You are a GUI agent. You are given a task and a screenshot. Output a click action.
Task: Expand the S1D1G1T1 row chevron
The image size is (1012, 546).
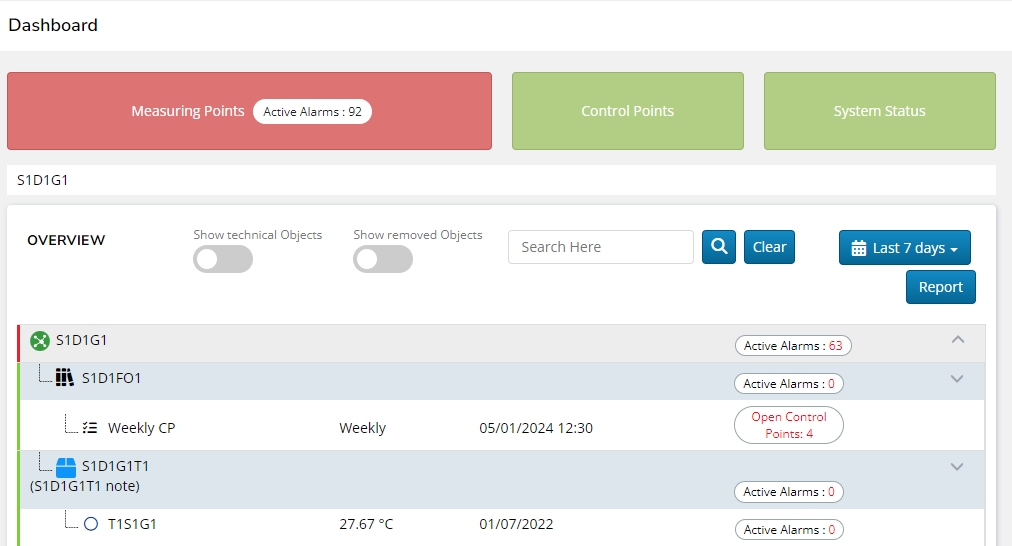coord(956,467)
